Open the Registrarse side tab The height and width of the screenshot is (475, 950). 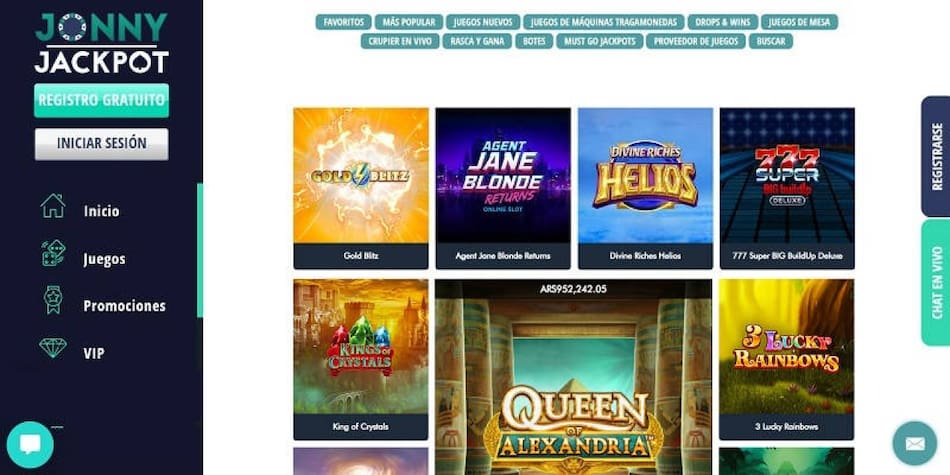936,156
